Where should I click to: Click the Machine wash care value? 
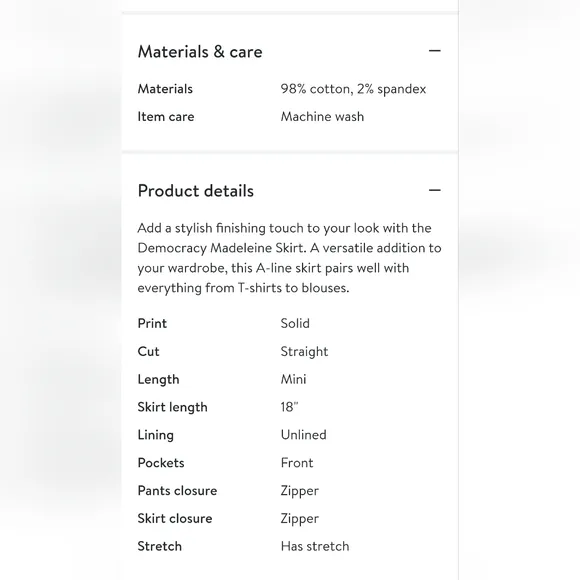coord(322,117)
